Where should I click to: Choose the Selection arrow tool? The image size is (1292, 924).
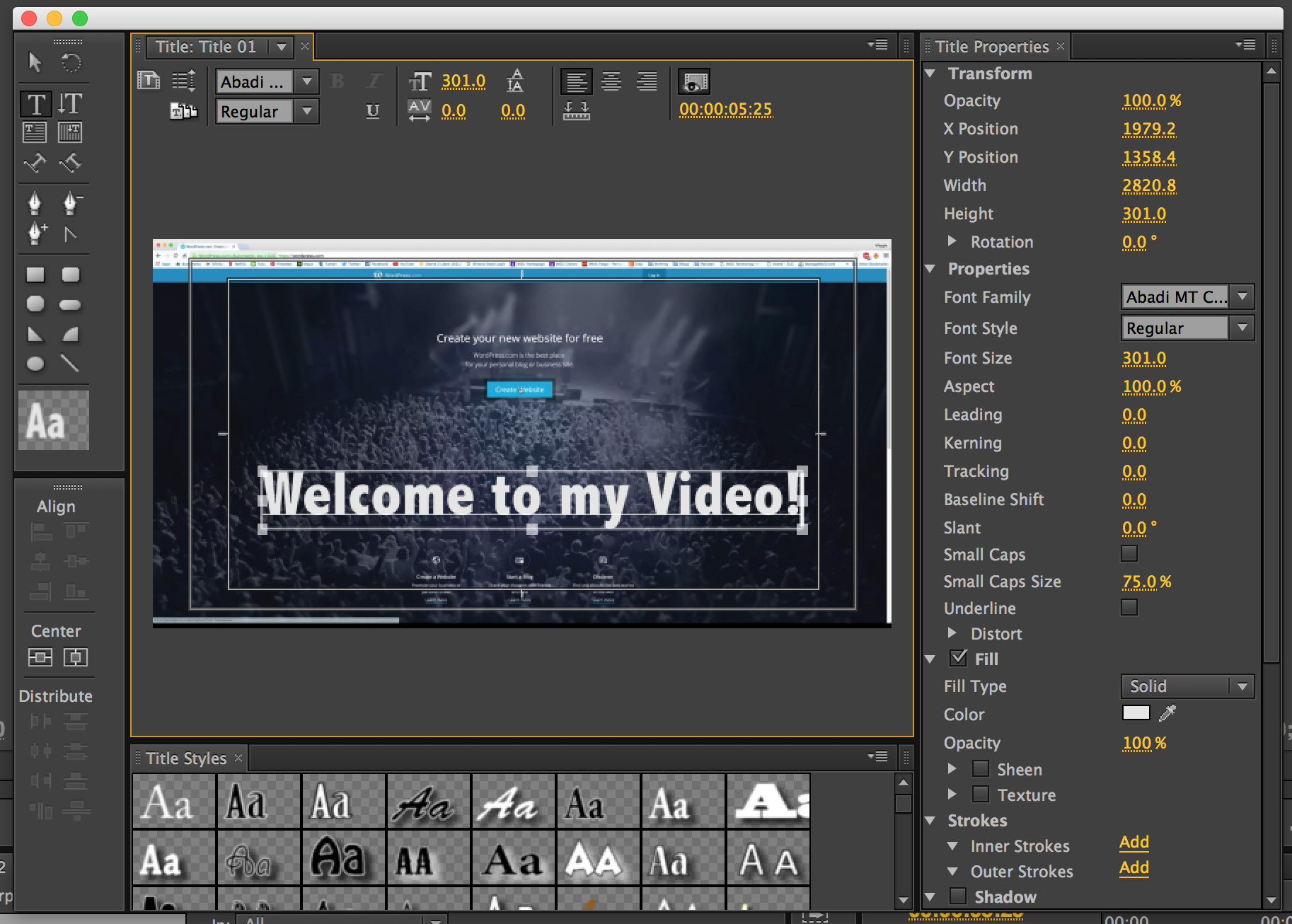(35, 63)
